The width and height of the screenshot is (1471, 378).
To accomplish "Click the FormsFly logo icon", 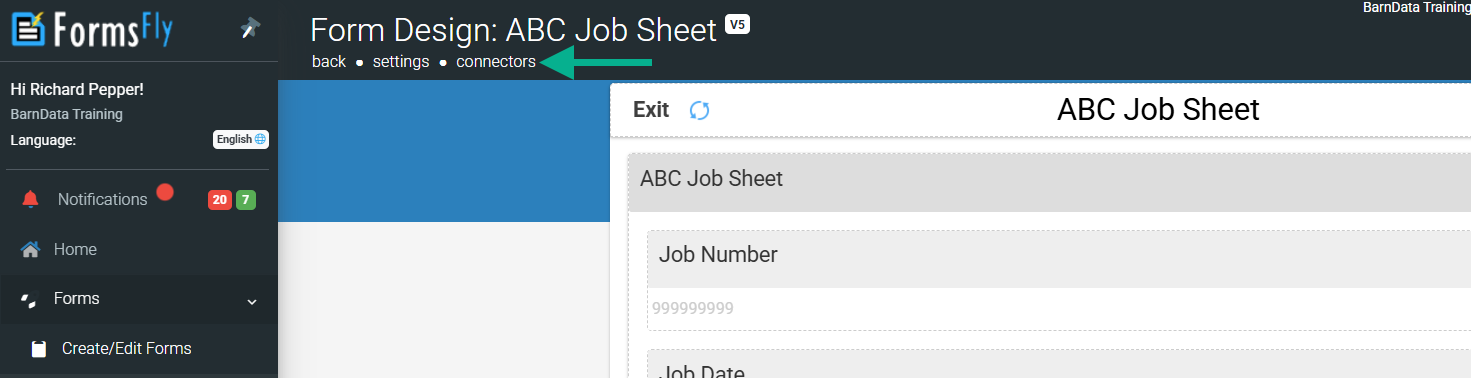I will (x=28, y=28).
